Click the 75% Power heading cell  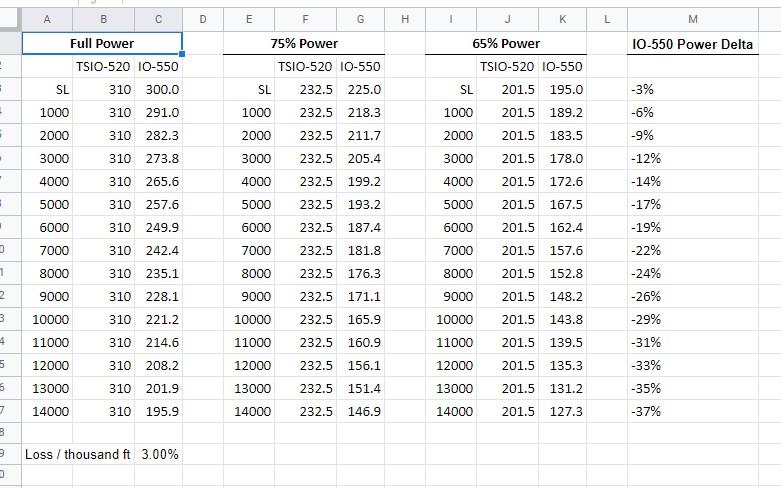pos(304,43)
